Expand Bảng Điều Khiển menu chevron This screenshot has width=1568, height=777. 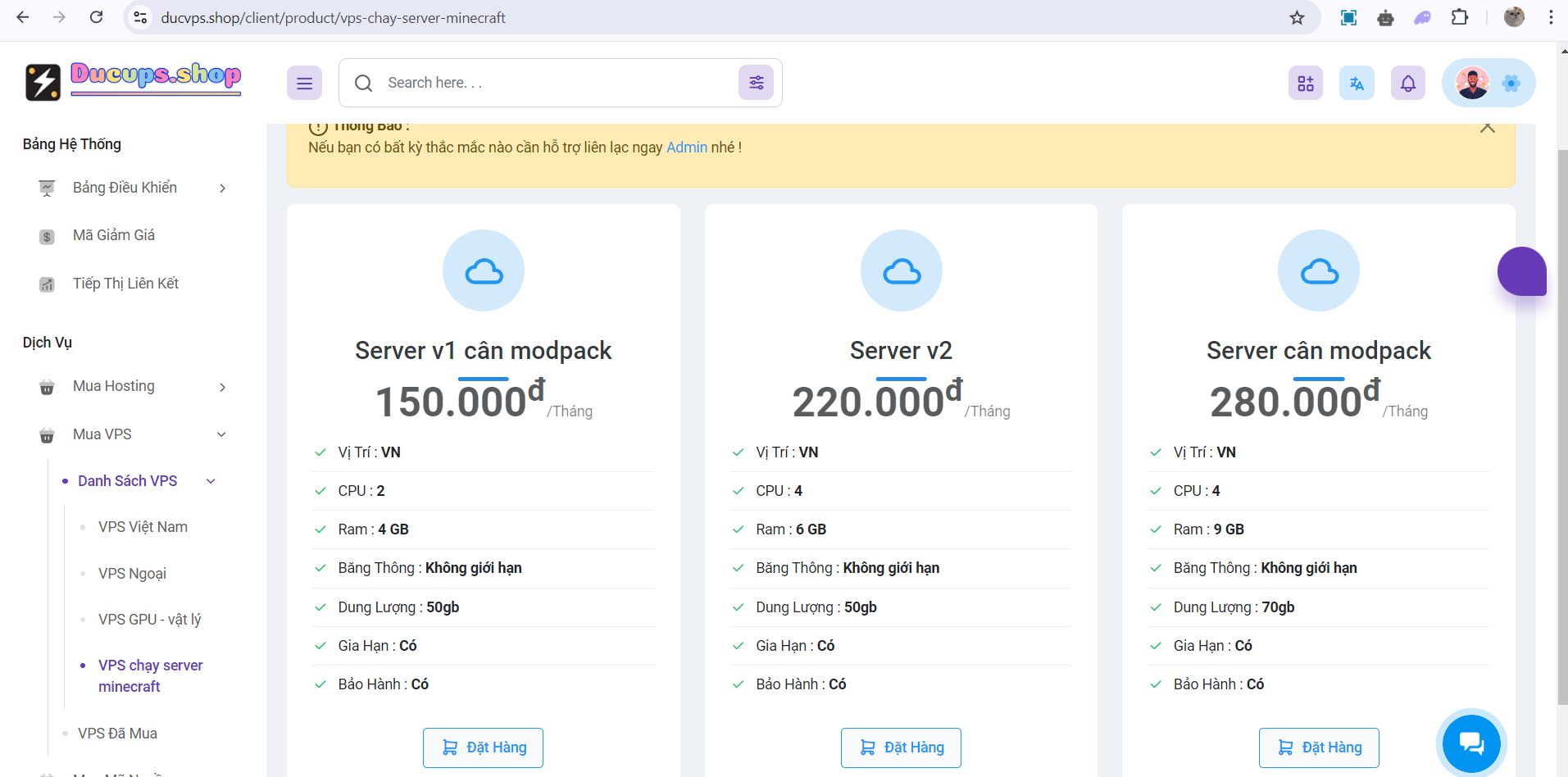point(222,189)
